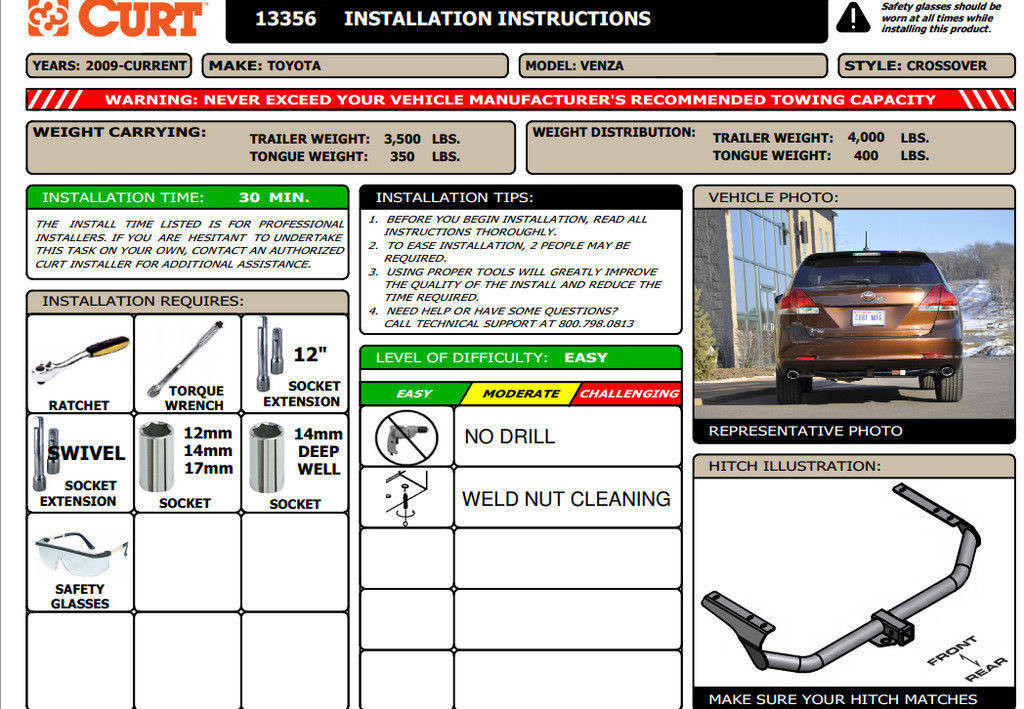The width and height of the screenshot is (1024, 709).
Task: Click the "INSTALLATION TIME:" label
Action: tap(123, 197)
